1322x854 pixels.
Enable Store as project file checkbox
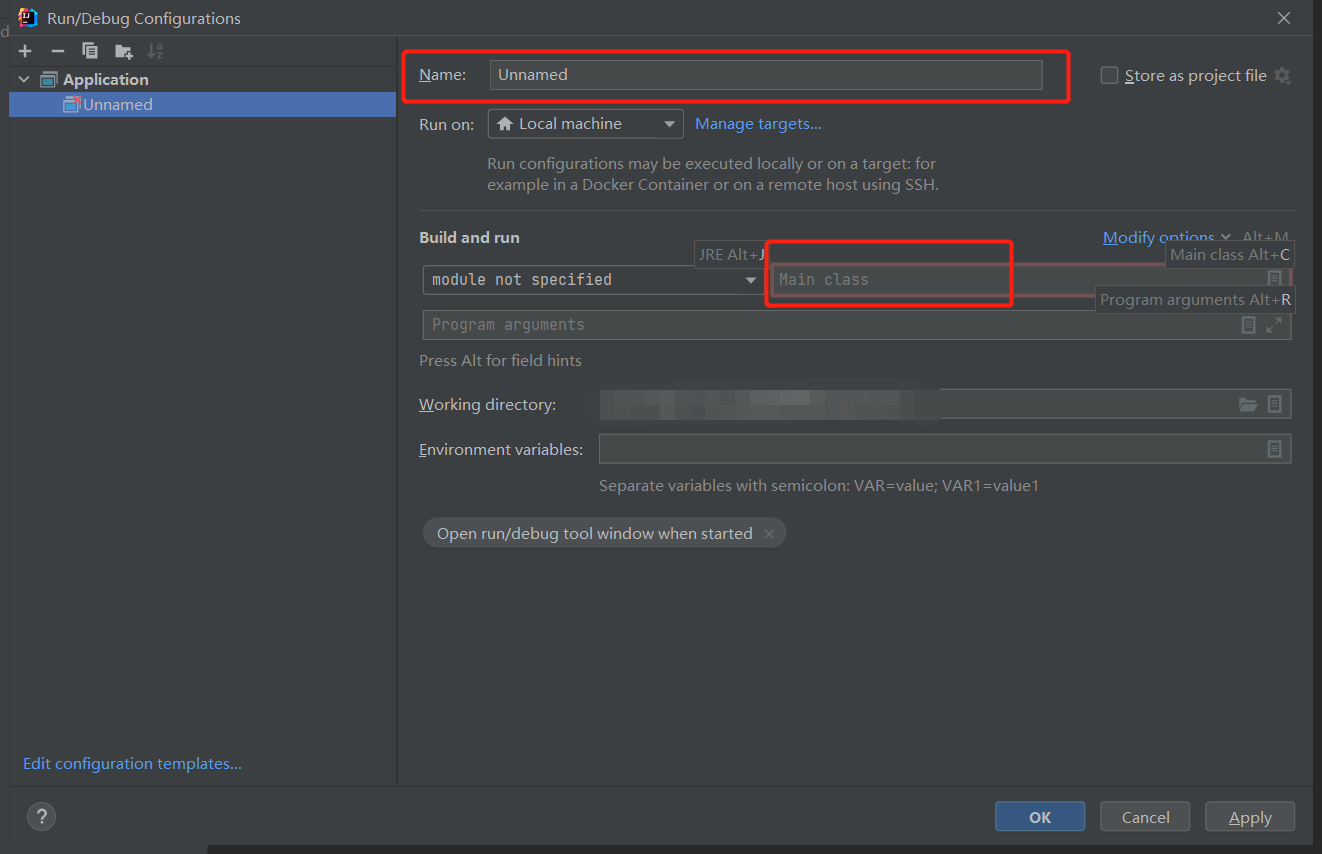[x=1109, y=76]
